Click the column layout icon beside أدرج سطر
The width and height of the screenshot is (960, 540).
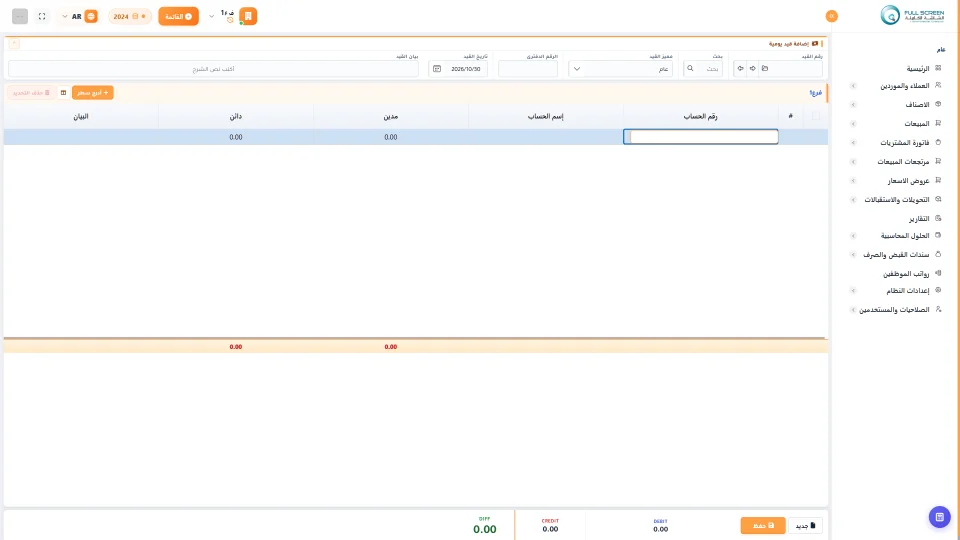63,92
